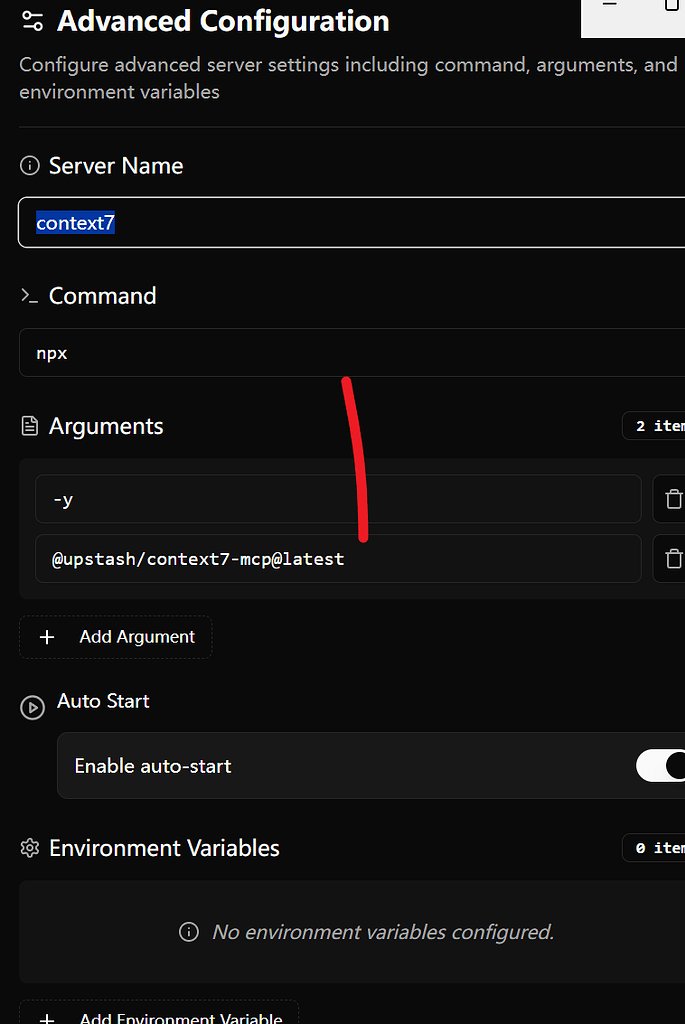
Task: Click the document icon beside Arguments
Action: tap(30, 426)
